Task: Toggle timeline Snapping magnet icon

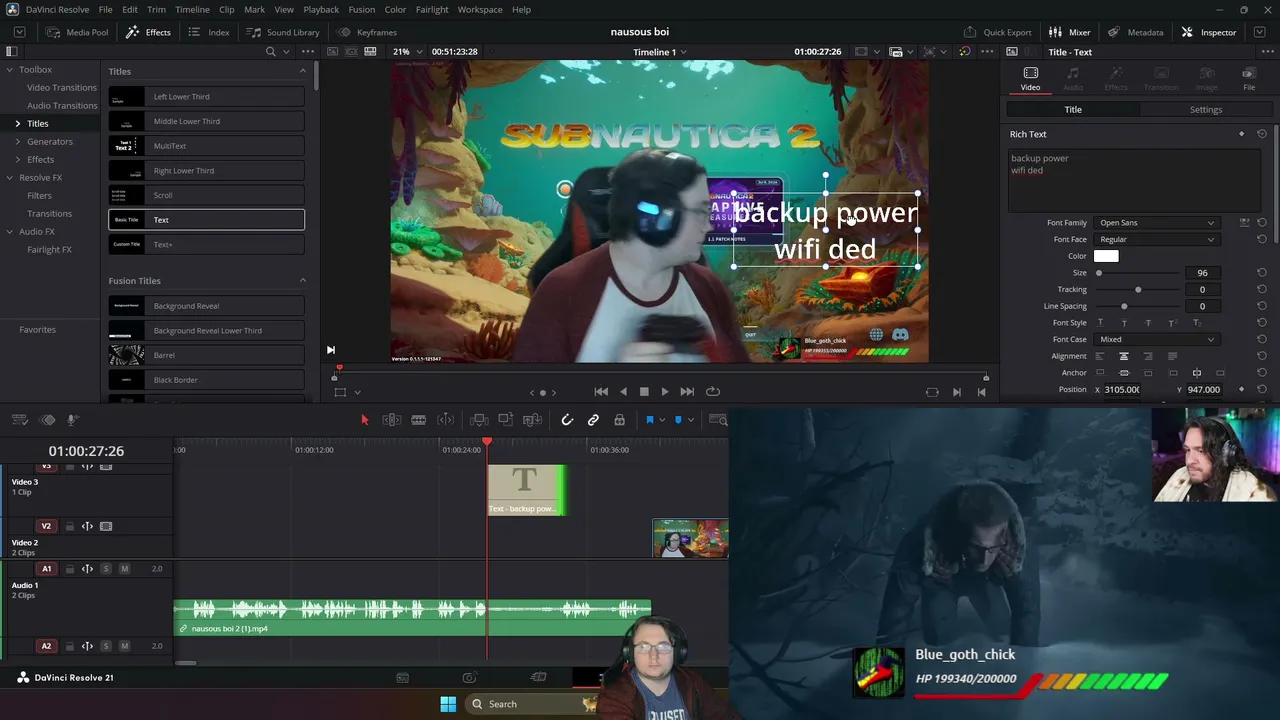Action: (567, 420)
